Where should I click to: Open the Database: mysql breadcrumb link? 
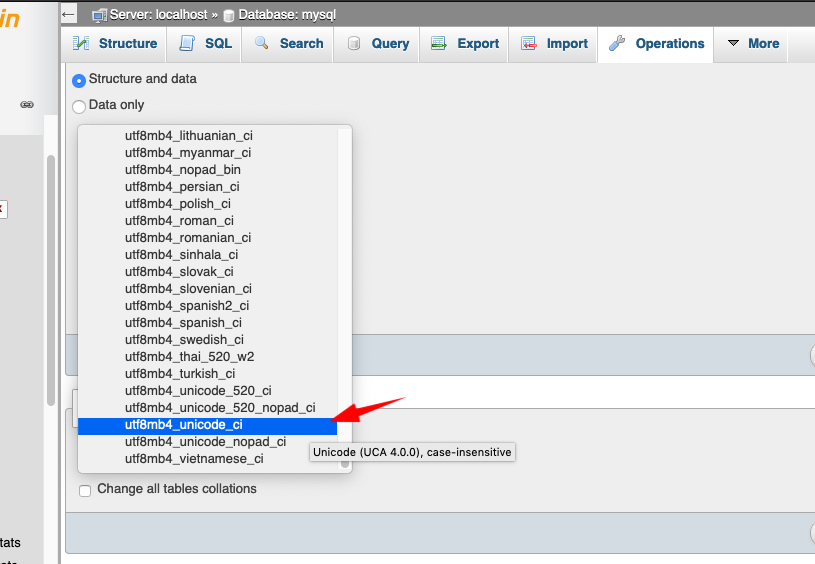287,15
